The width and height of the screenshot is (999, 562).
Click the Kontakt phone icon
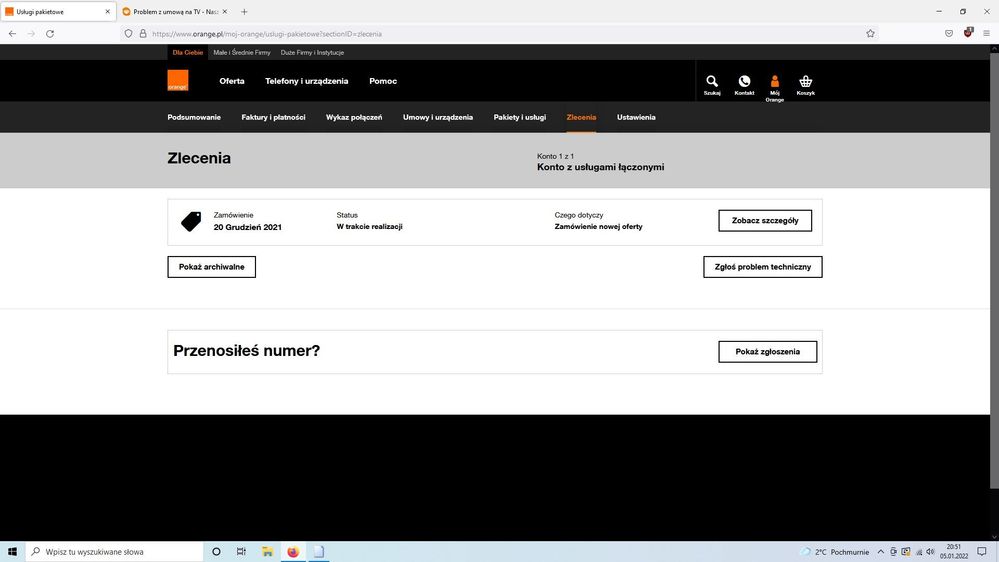click(x=744, y=83)
